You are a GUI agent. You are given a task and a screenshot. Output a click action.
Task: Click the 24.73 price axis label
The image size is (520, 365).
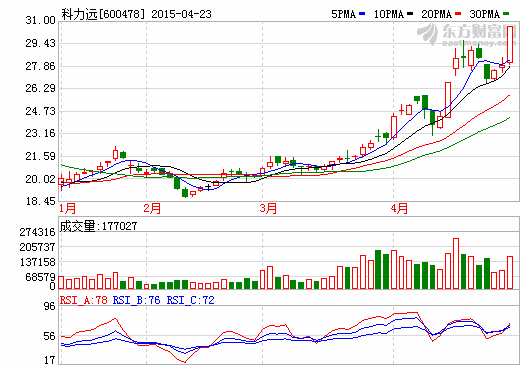41,111
